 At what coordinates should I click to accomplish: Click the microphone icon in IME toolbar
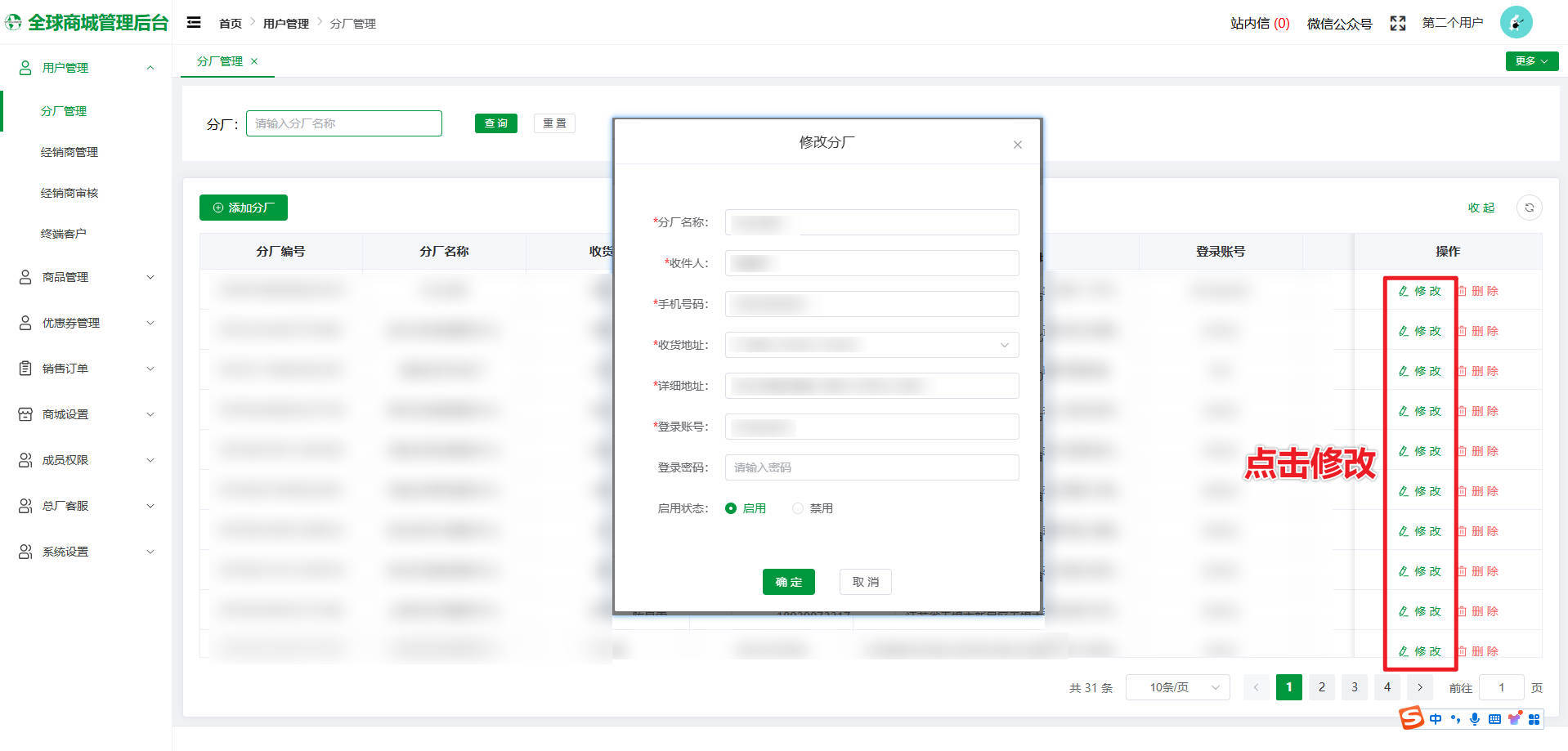click(1475, 719)
